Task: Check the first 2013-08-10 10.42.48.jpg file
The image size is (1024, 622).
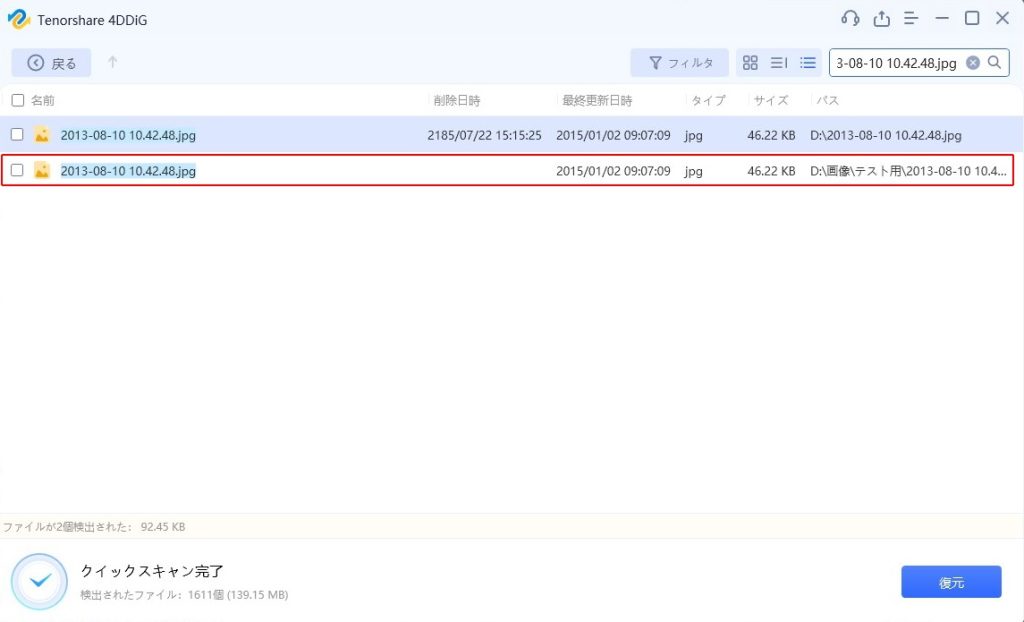Action: [x=17, y=135]
